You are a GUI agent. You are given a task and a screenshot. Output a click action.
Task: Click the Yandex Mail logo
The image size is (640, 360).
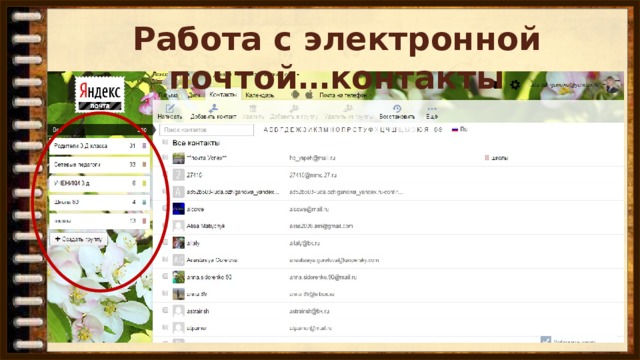pos(100,95)
